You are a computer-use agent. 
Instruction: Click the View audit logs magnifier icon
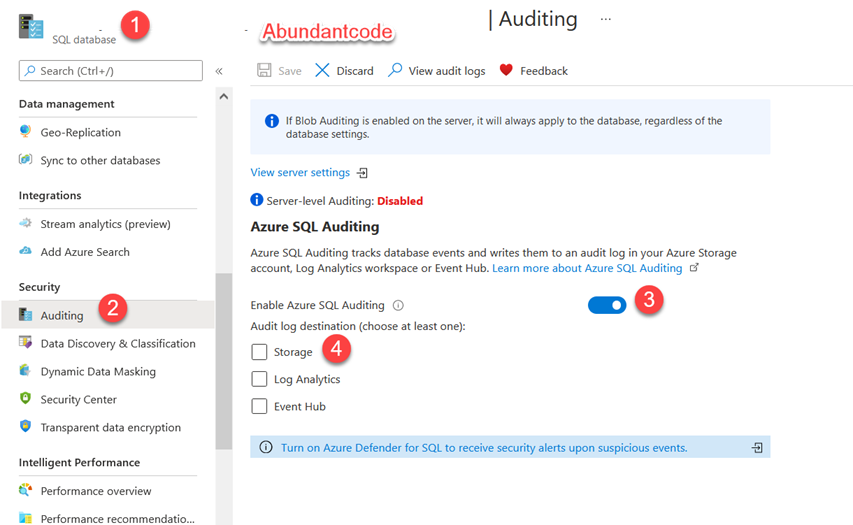395,70
